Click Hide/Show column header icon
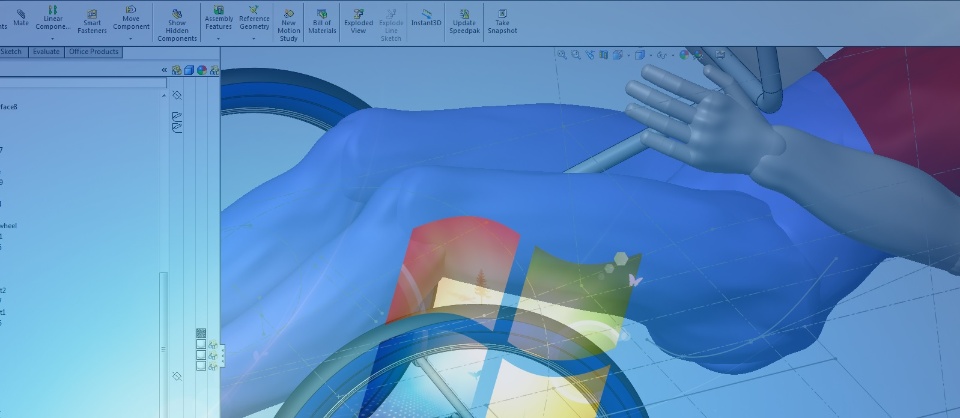This screenshot has width=960, height=418. [176, 70]
